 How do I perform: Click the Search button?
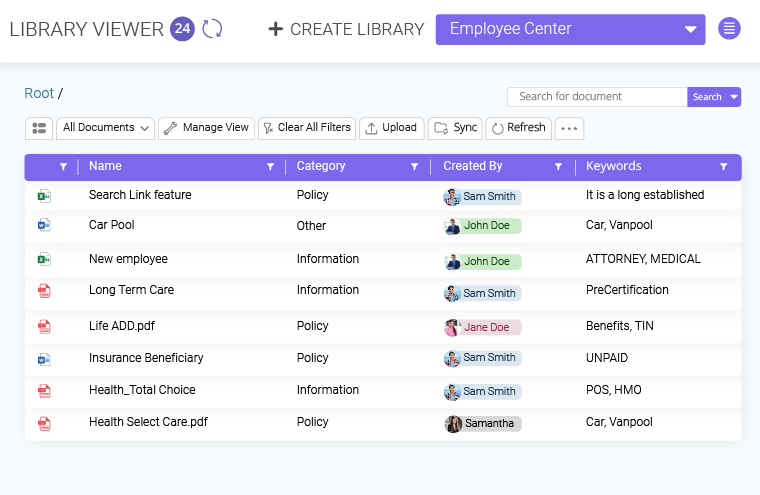tap(707, 97)
